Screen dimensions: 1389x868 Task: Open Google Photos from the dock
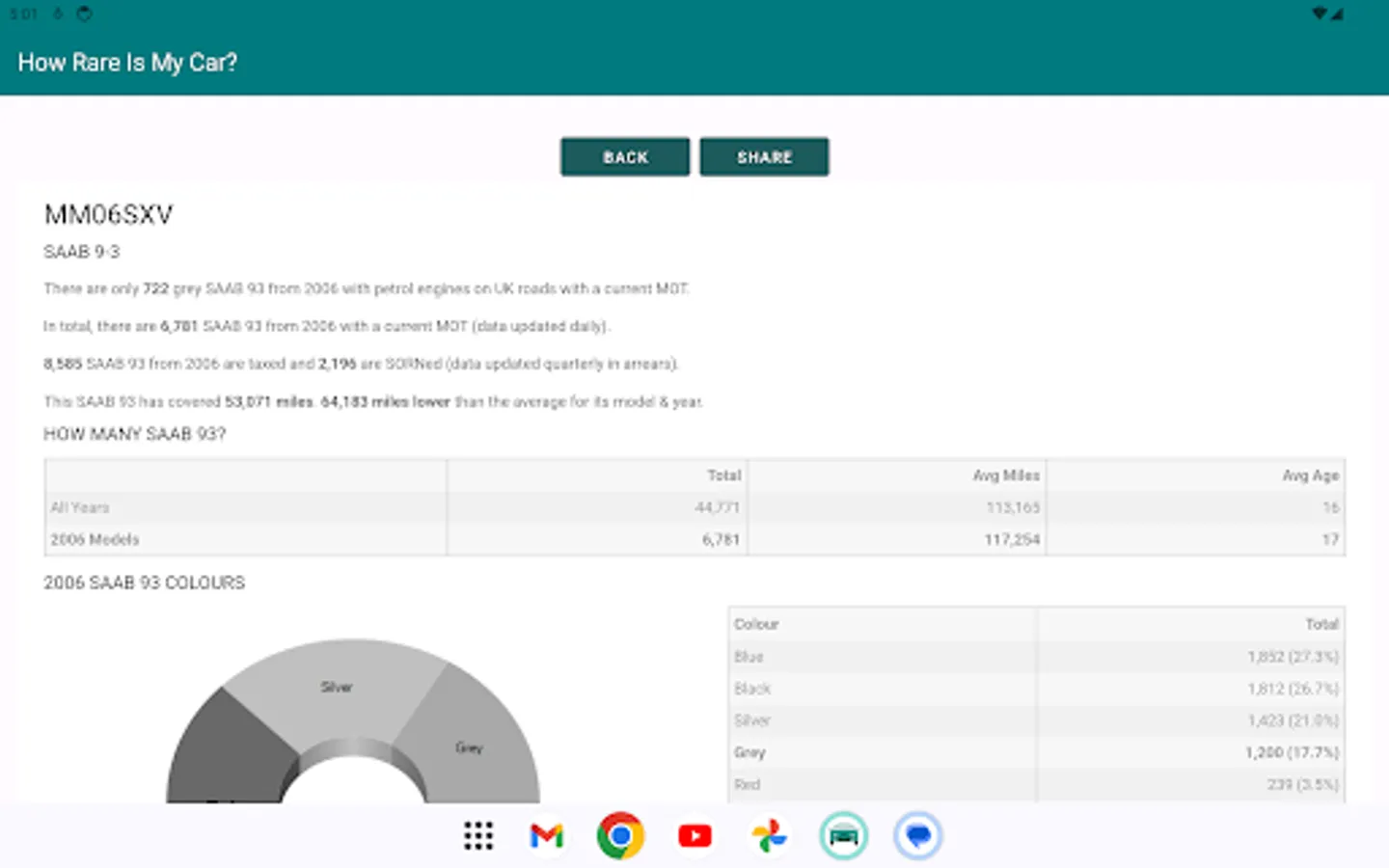pyautogui.click(x=769, y=835)
